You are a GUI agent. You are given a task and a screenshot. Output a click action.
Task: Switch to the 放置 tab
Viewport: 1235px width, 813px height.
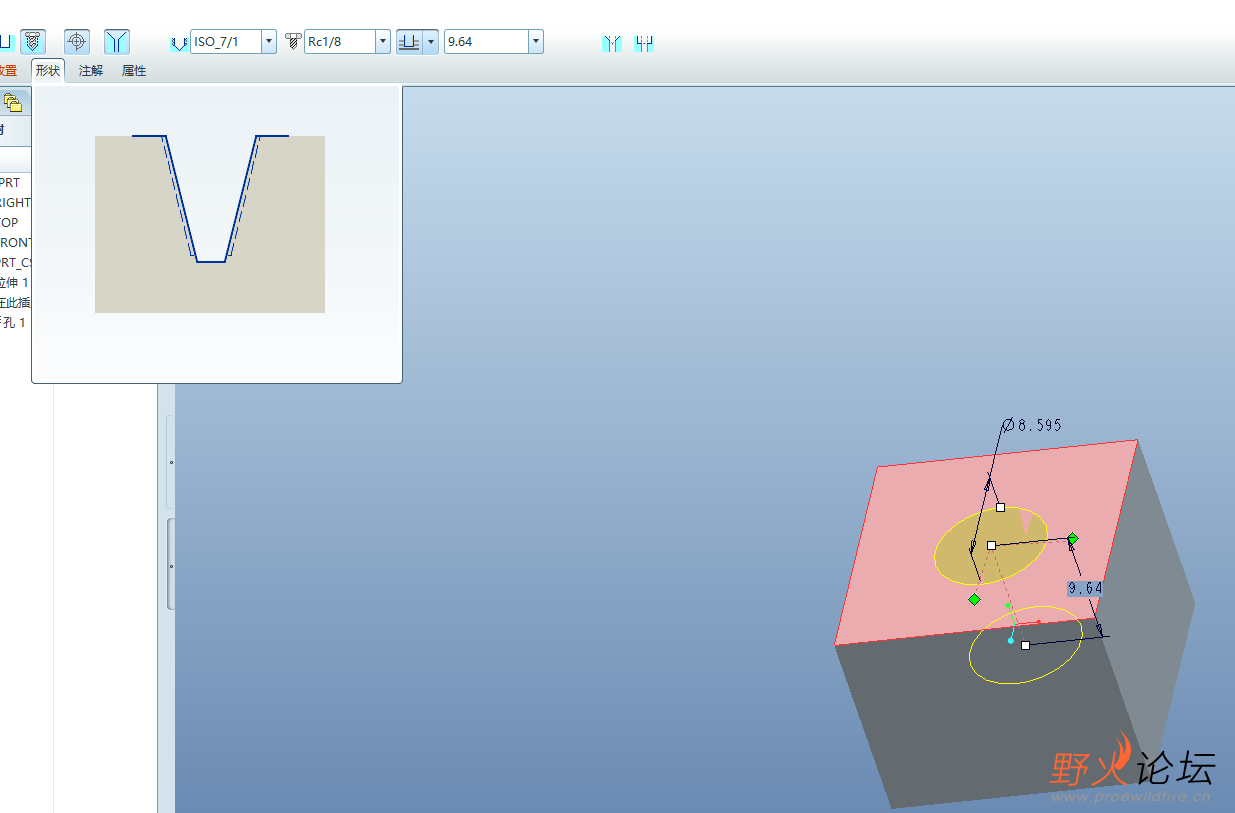[8, 71]
